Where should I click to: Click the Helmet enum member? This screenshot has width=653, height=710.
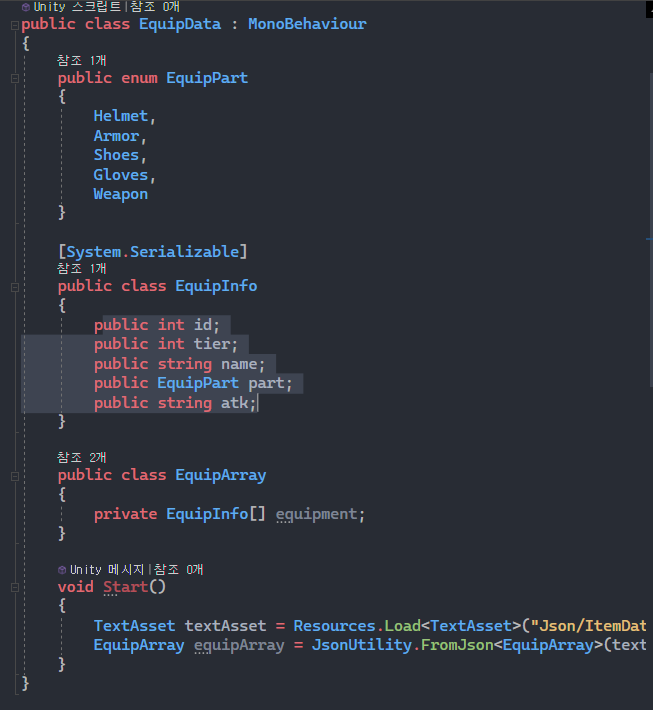tap(120, 116)
